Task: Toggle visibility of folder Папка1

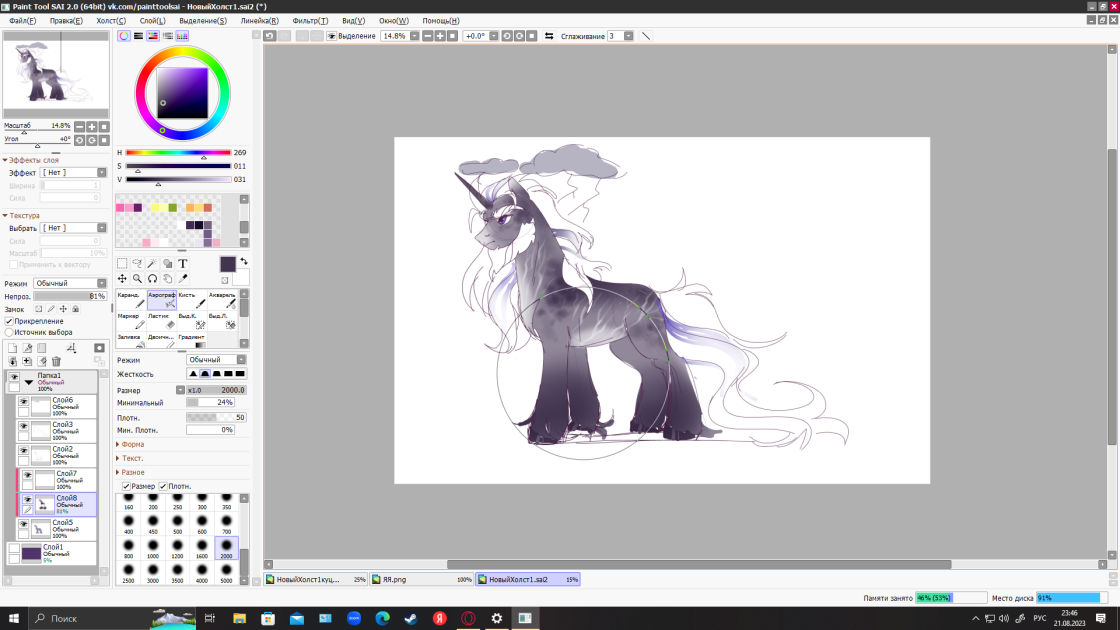Action: coord(14,377)
